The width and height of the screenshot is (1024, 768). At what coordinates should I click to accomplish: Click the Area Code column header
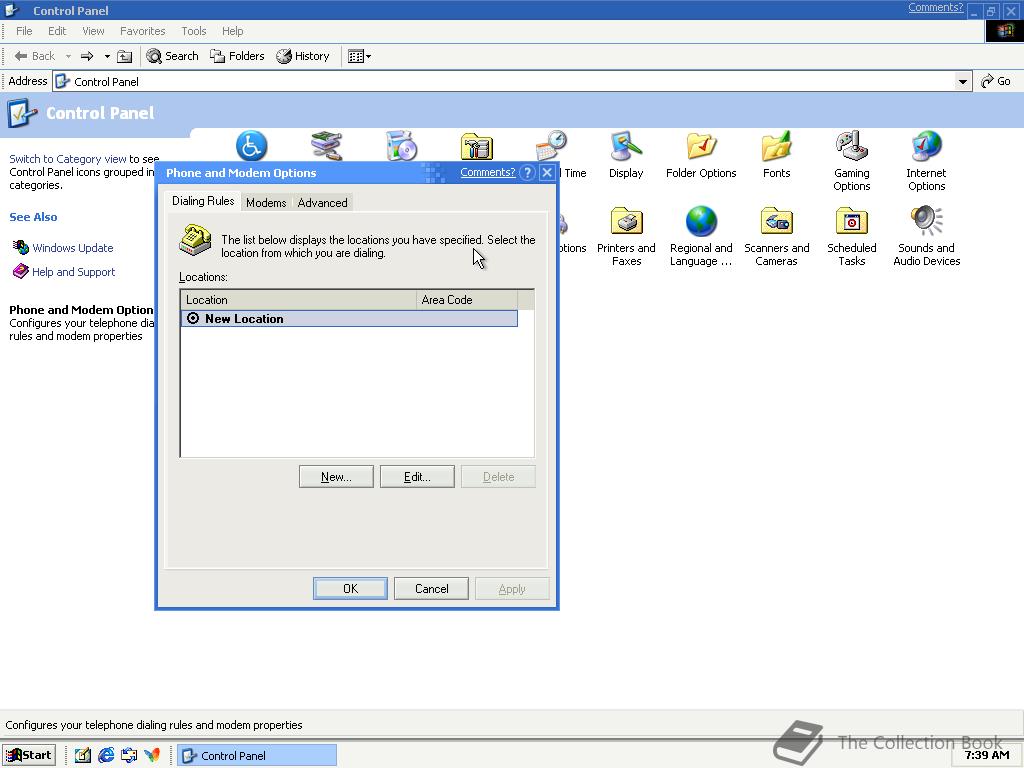467,300
